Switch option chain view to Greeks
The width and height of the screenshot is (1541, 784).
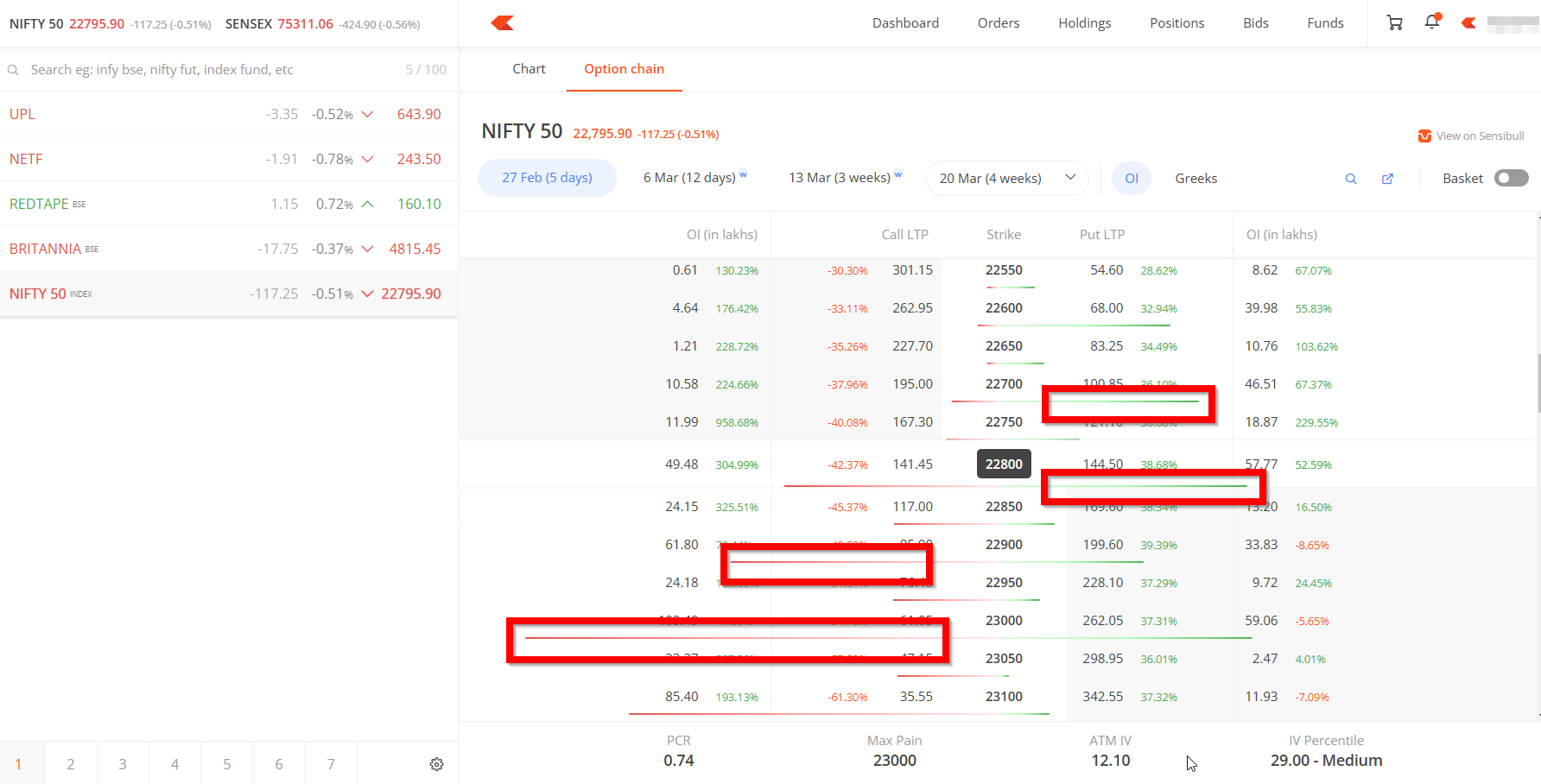tap(1196, 179)
